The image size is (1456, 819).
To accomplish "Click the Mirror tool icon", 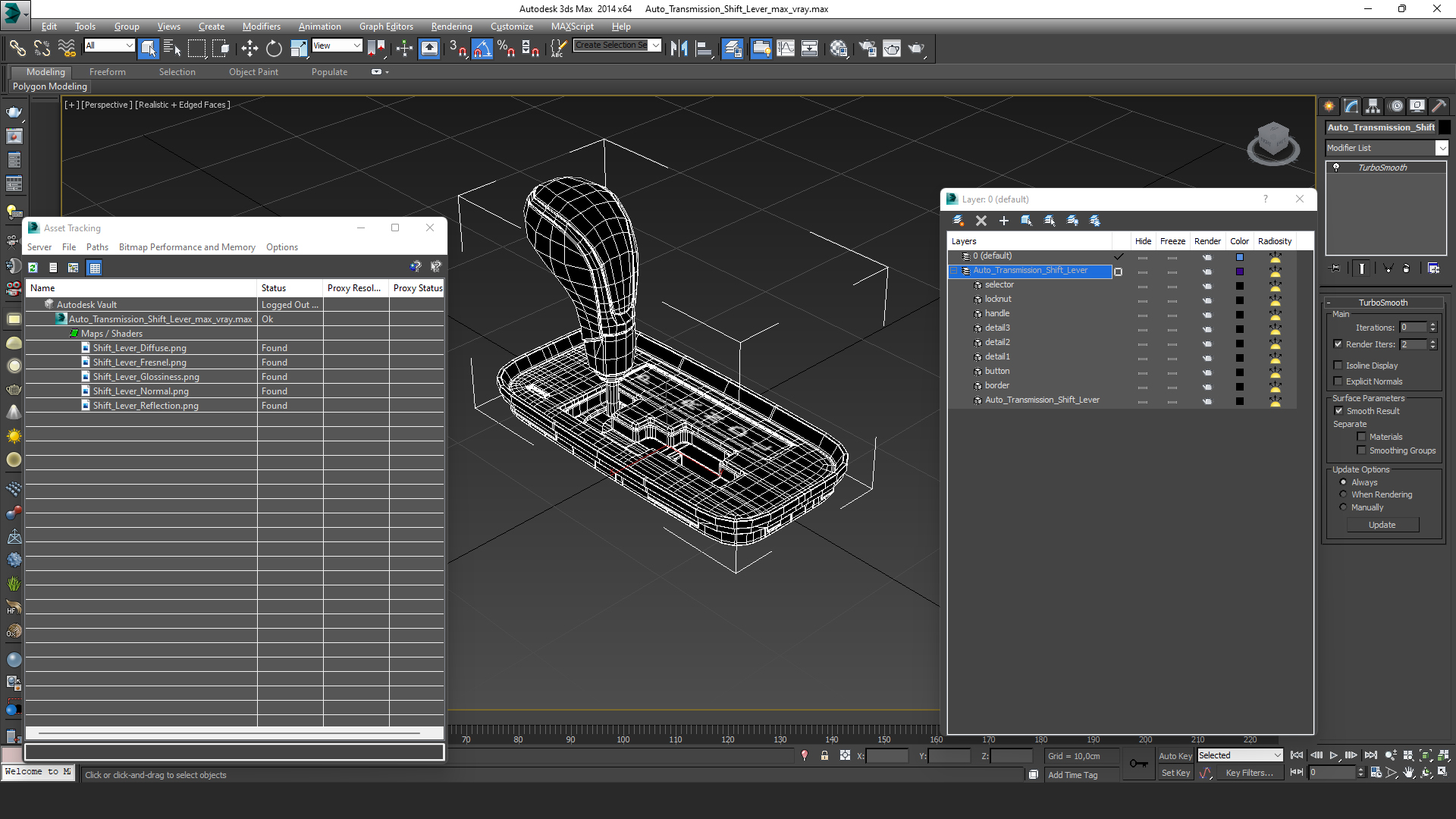I will [x=679, y=49].
